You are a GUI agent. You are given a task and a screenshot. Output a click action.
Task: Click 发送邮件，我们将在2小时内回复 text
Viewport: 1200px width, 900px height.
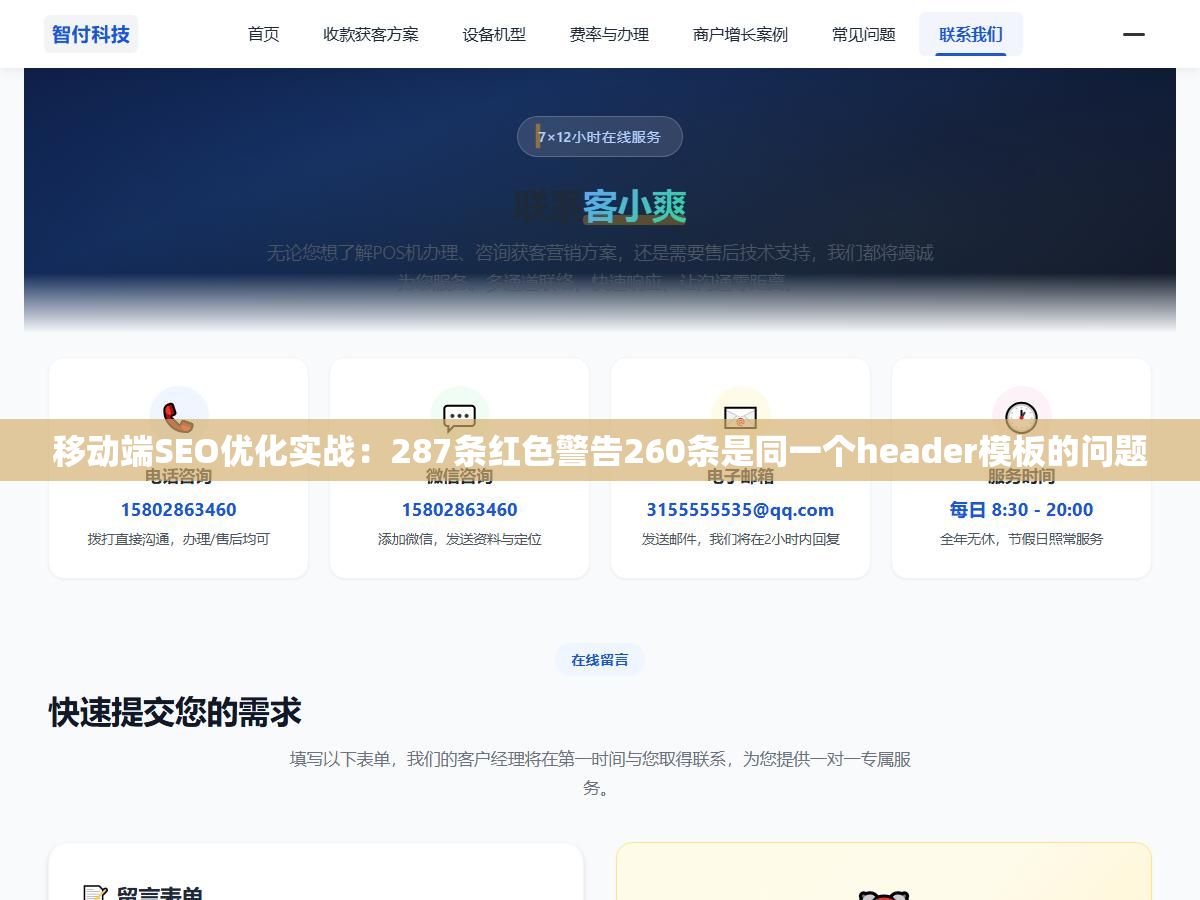pyautogui.click(x=740, y=539)
